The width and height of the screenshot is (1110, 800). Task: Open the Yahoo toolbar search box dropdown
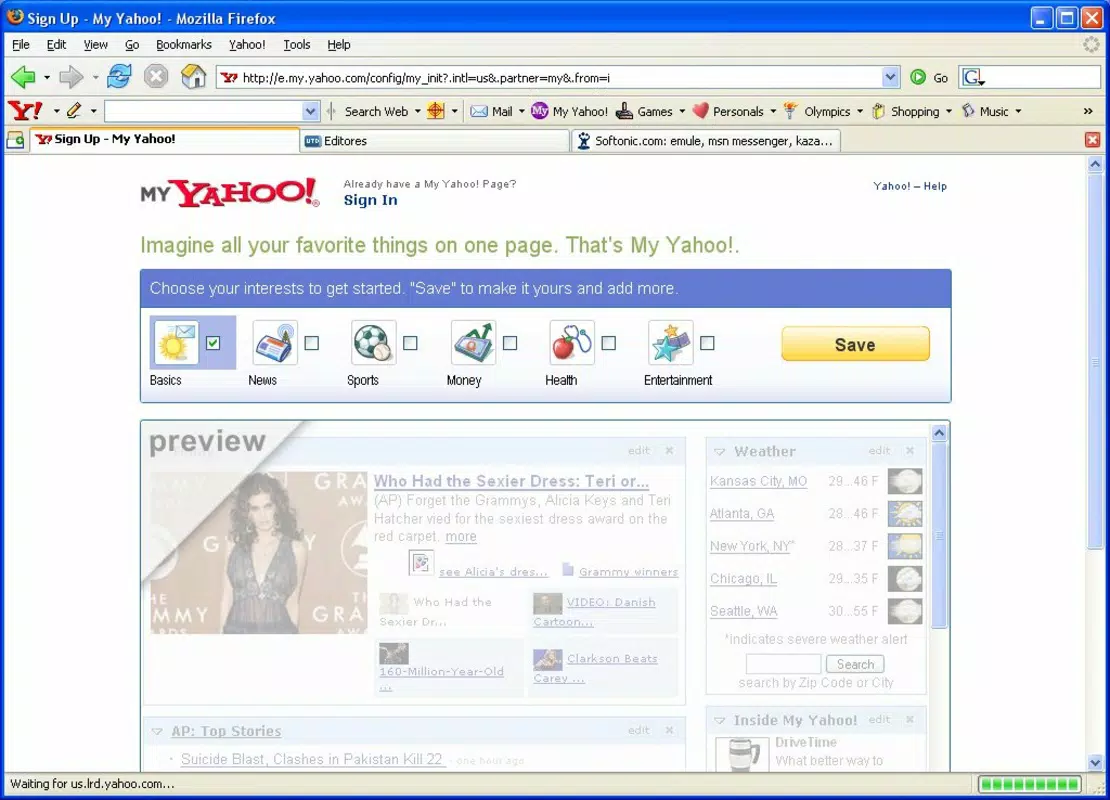click(x=310, y=111)
